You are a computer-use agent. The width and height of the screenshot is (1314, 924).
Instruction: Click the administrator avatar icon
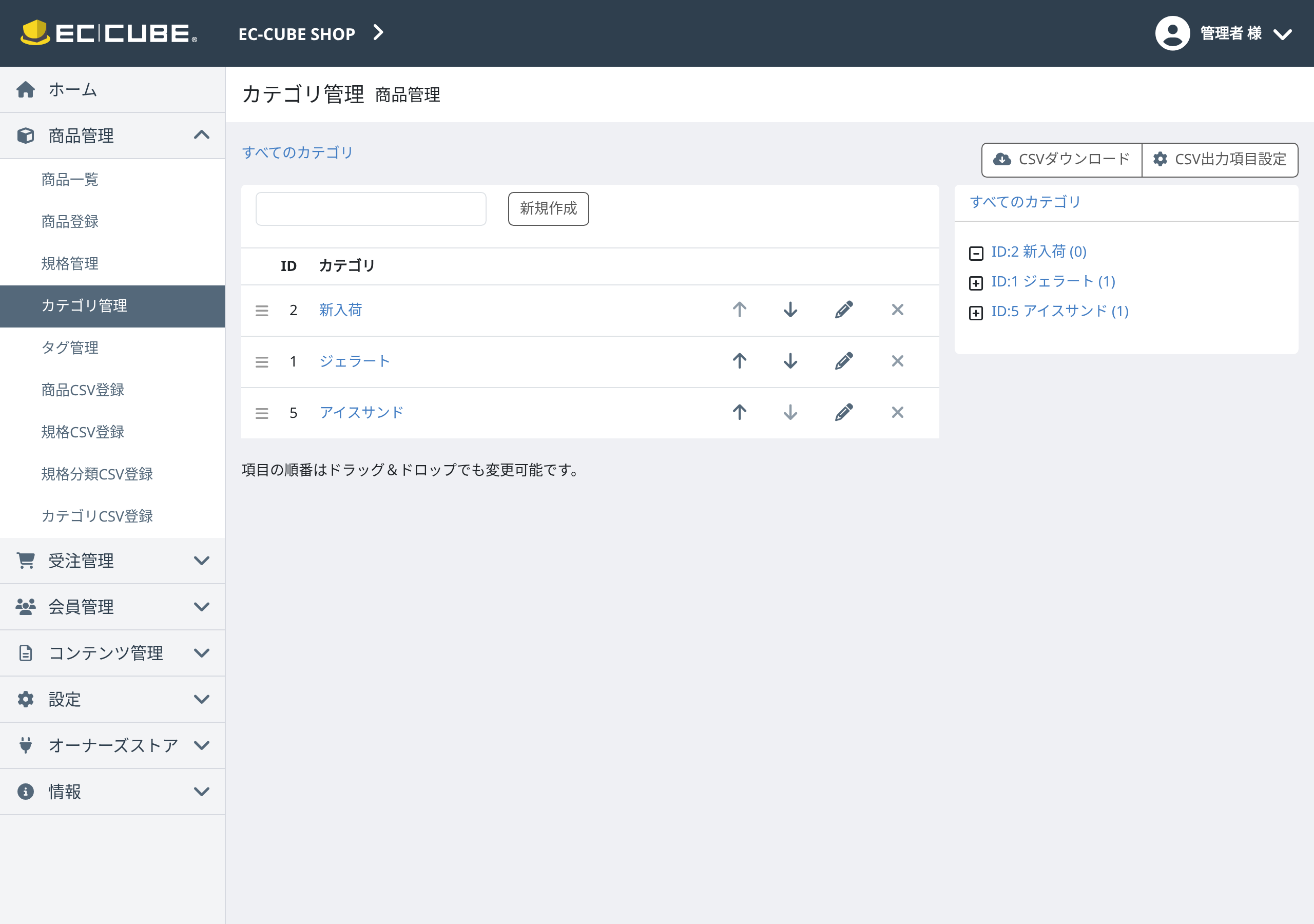(x=1172, y=33)
